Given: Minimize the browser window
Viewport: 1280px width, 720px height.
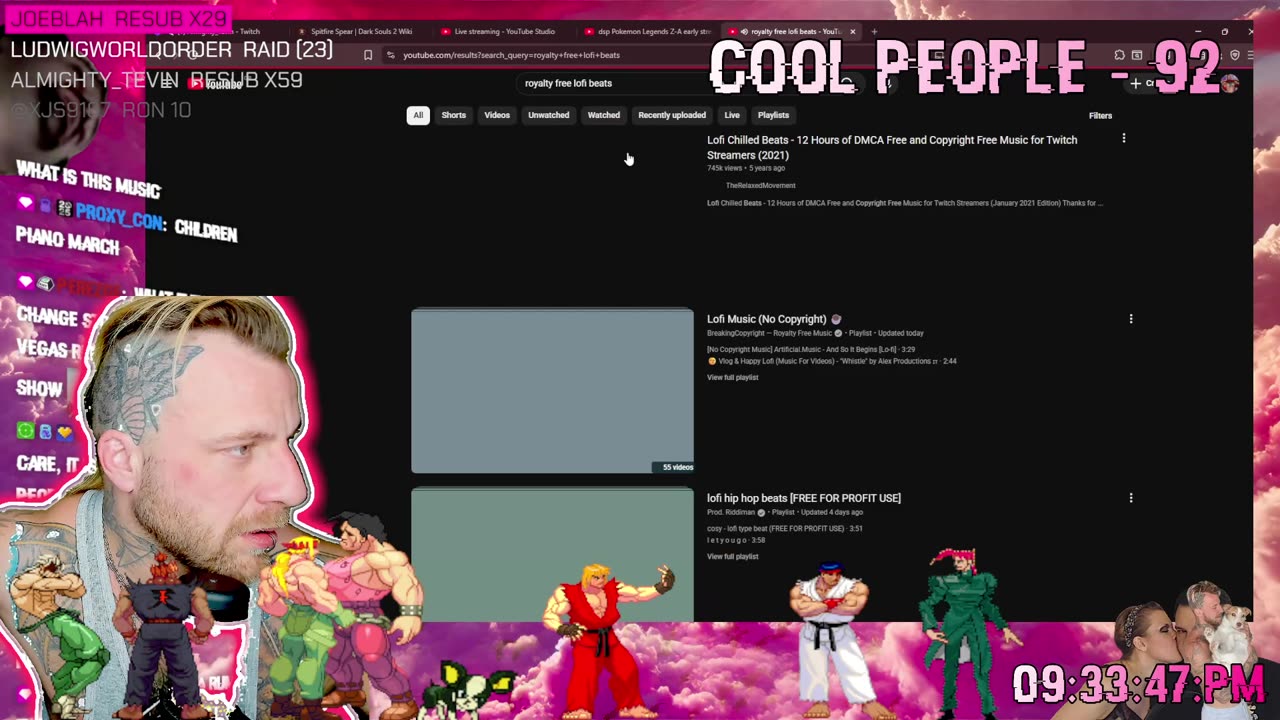Looking at the screenshot, I should click(1199, 32).
